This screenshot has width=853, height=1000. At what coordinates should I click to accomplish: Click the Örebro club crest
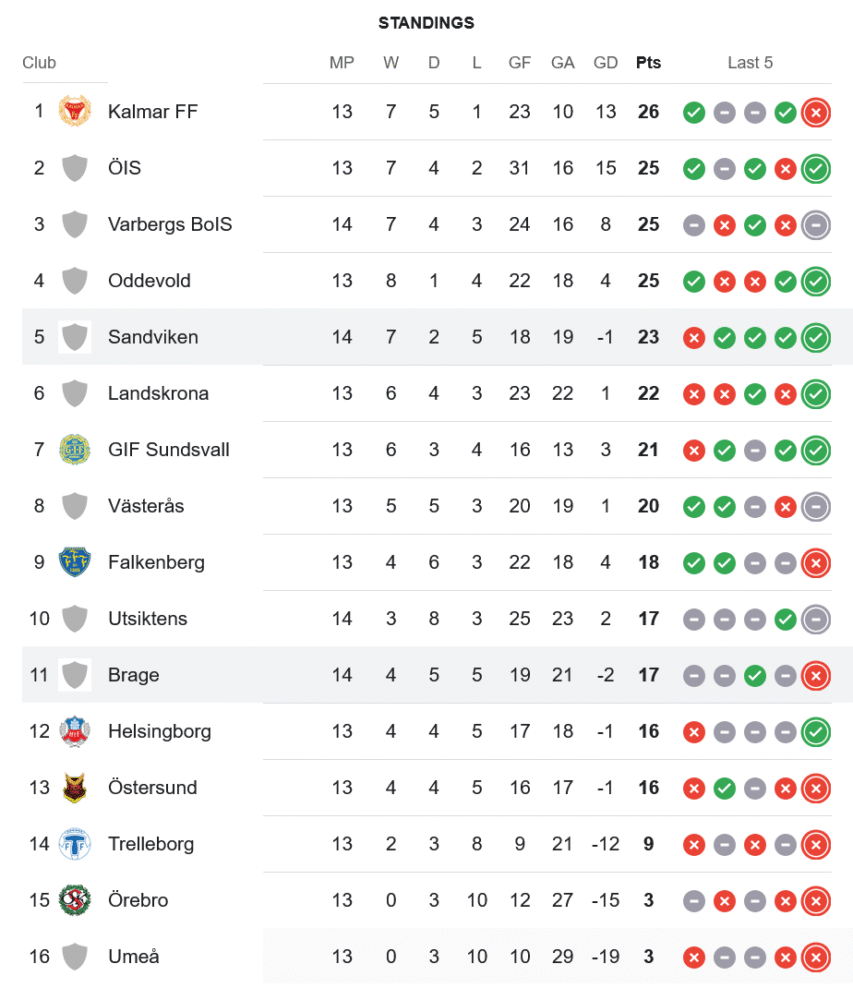point(74,900)
